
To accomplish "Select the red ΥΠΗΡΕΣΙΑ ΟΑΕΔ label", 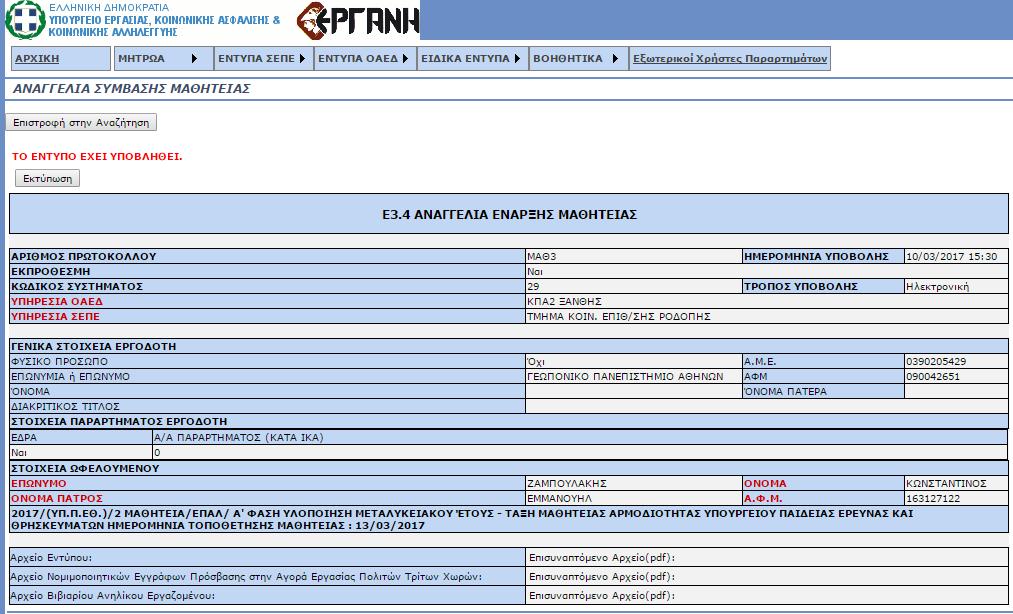I will (x=57, y=301).
